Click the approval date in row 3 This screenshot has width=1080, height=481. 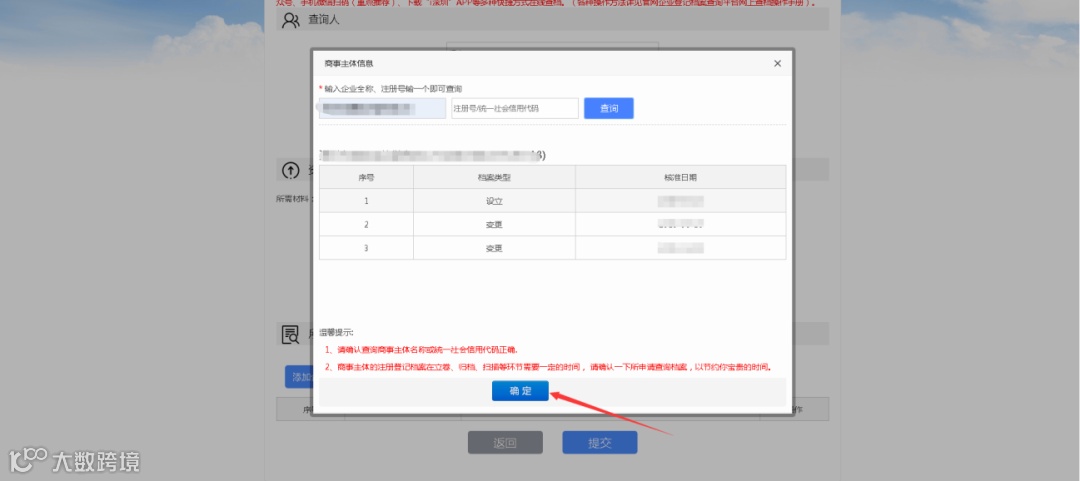681,248
